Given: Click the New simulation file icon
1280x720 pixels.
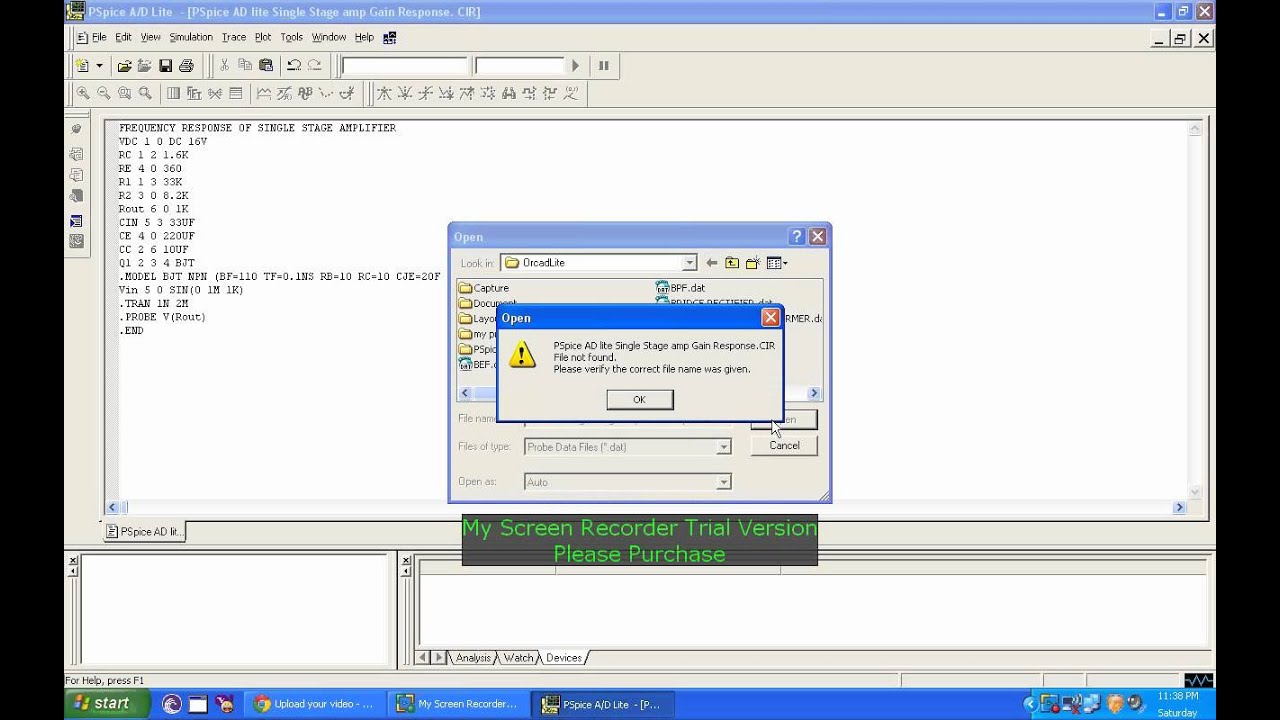Looking at the screenshot, I should (83, 66).
